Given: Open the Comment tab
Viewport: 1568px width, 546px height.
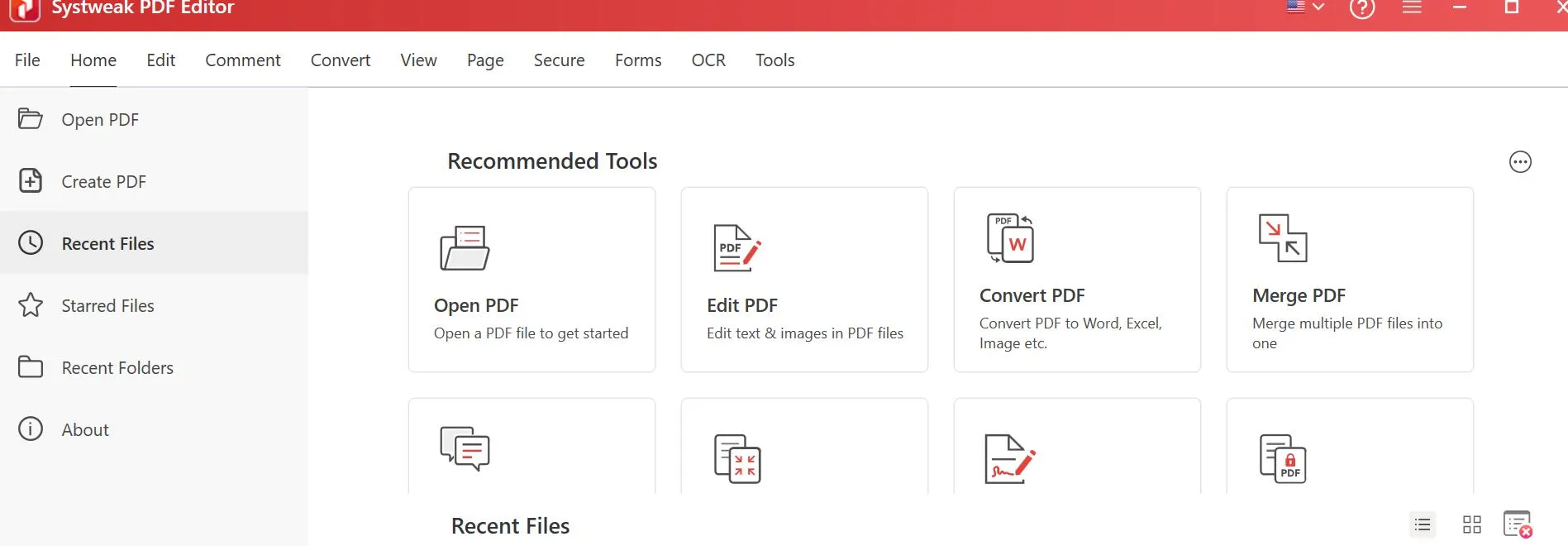Looking at the screenshot, I should pyautogui.click(x=243, y=60).
